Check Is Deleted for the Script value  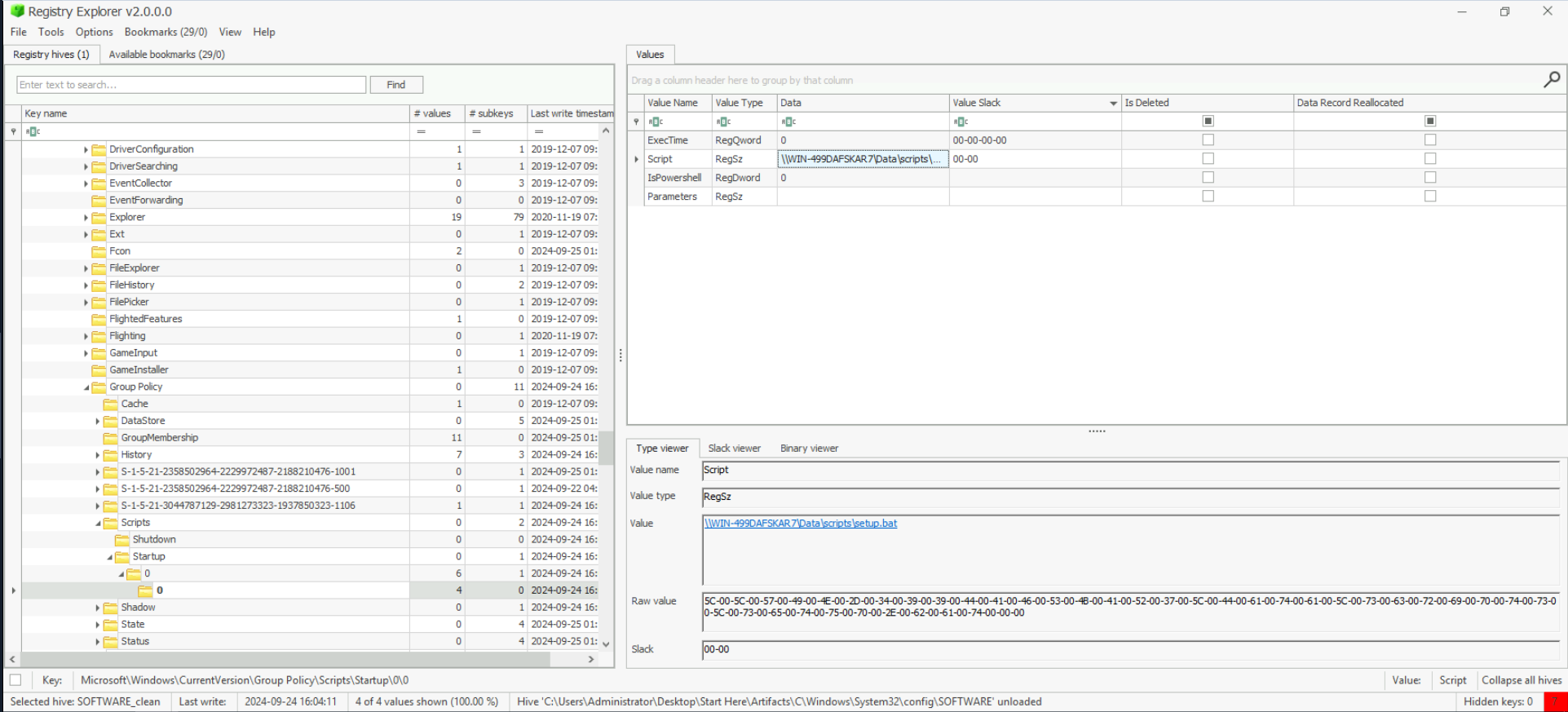click(1208, 159)
